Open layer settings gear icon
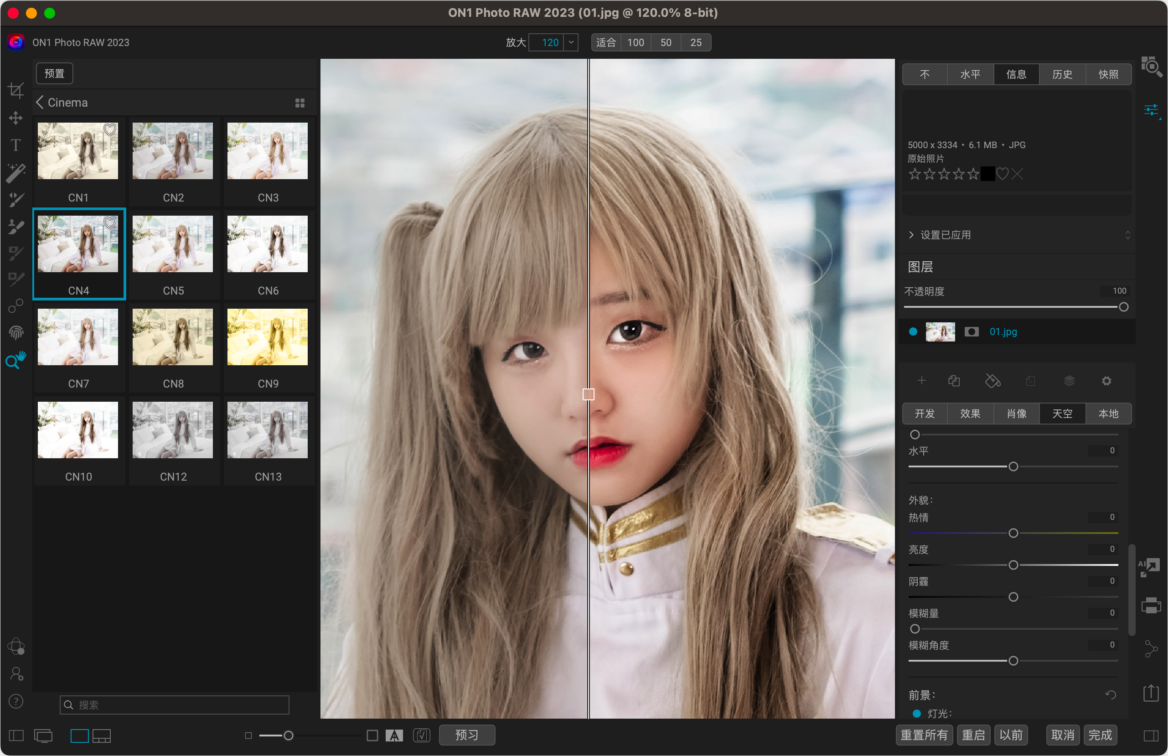This screenshot has width=1168, height=756. (x=1106, y=381)
